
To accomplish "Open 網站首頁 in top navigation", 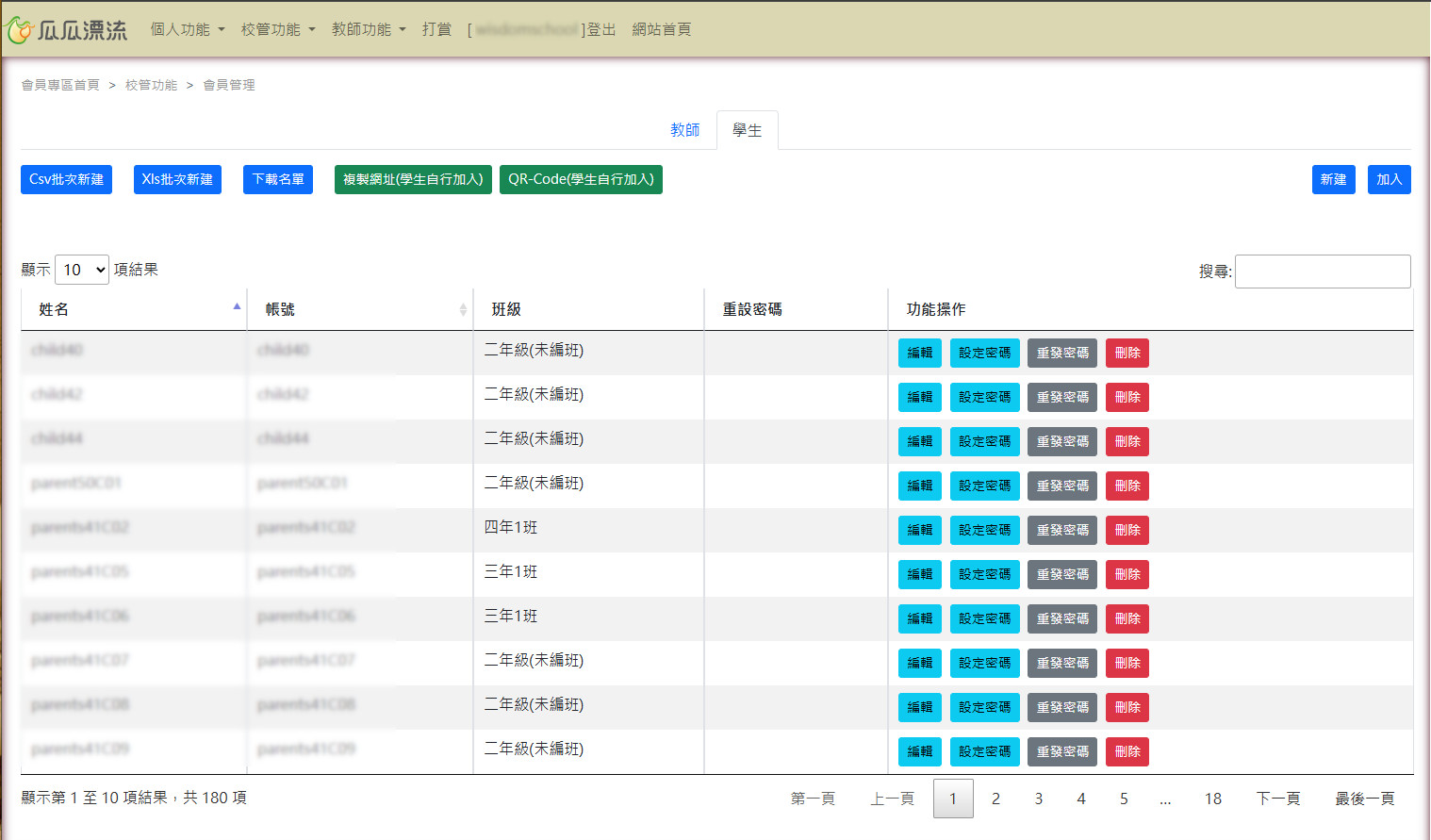I will click(661, 29).
